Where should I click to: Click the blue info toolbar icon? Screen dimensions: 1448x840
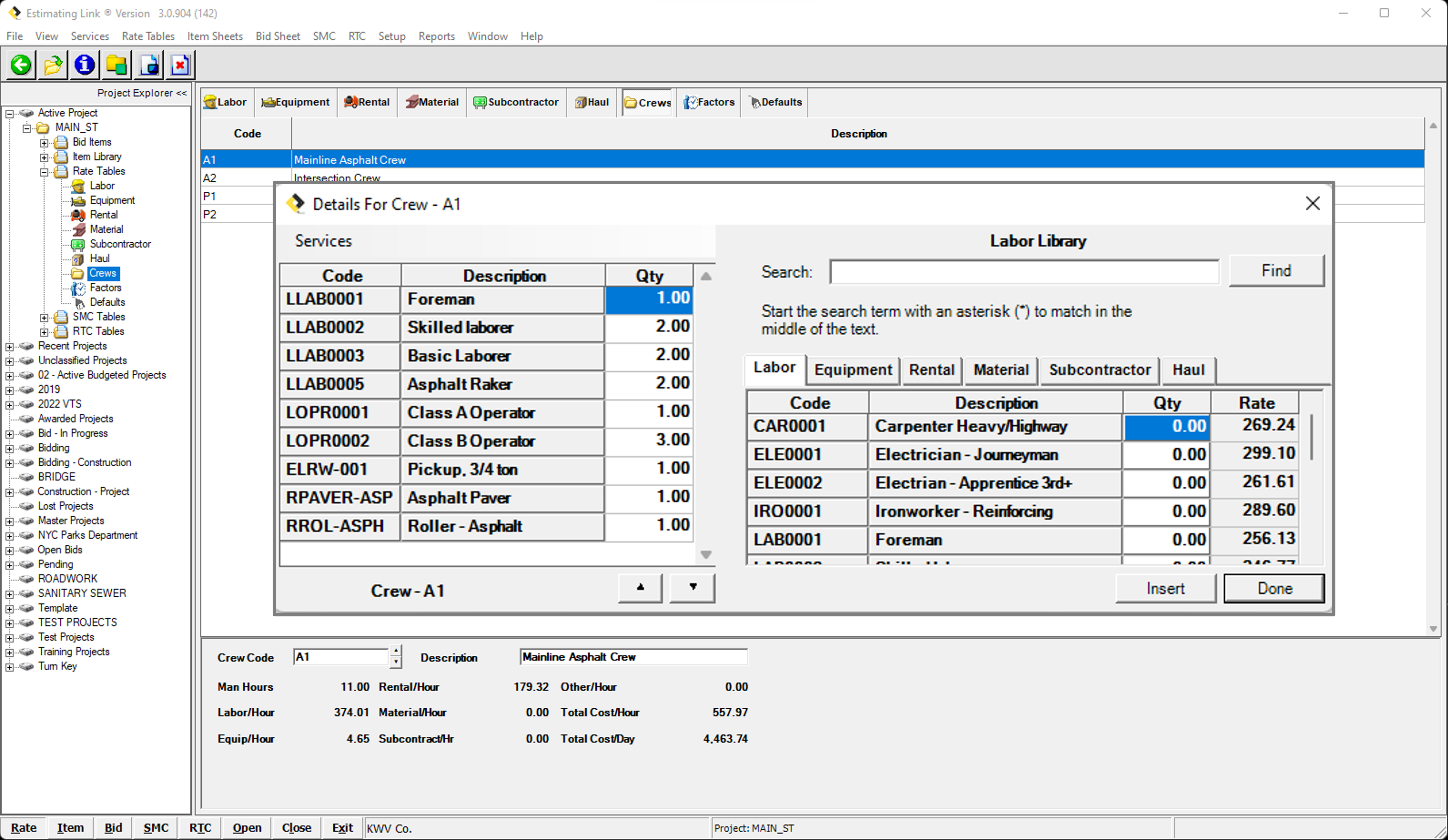(85, 64)
